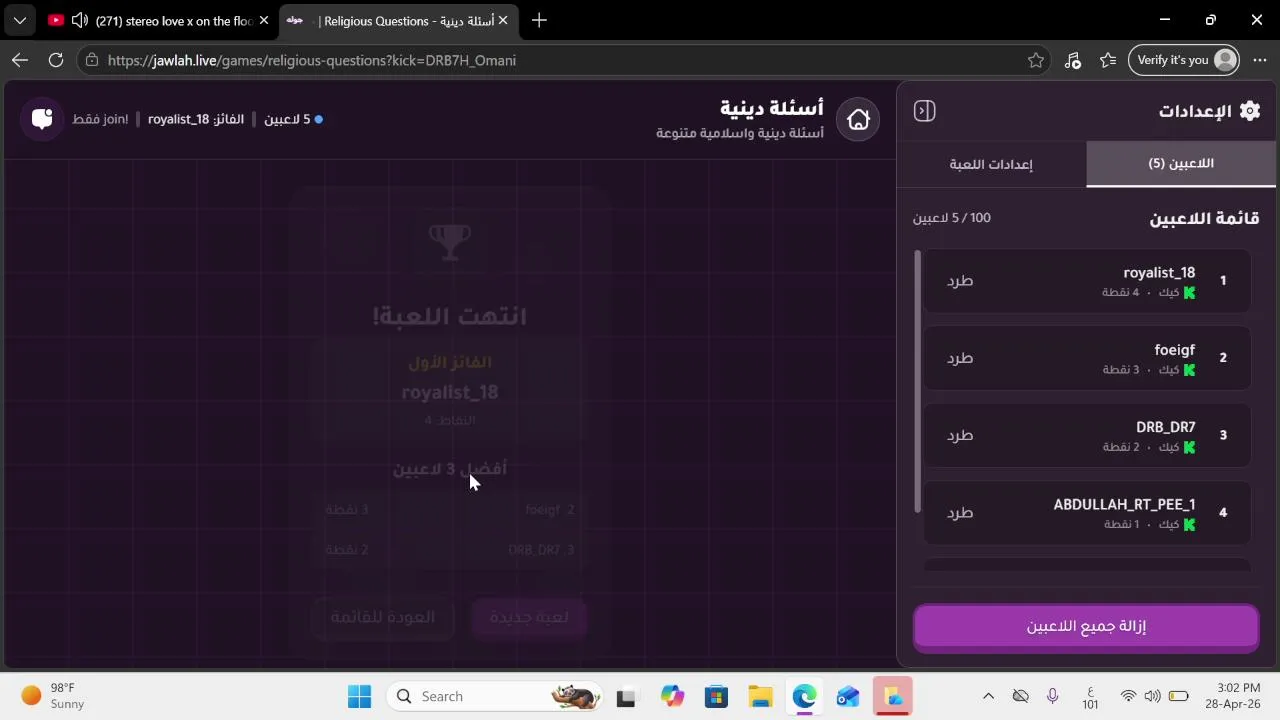Screen dimensions: 1280x720
Task: Click العودة للقائمة button
Action: point(383,617)
